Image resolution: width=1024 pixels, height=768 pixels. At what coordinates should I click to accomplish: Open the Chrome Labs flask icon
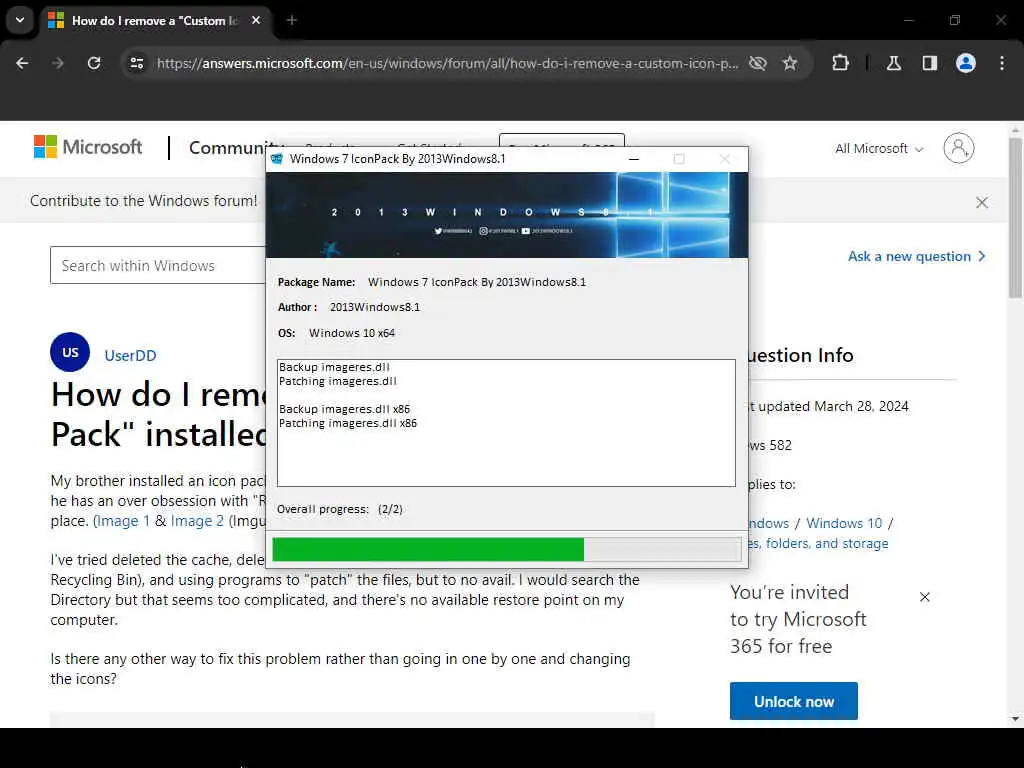[x=894, y=63]
